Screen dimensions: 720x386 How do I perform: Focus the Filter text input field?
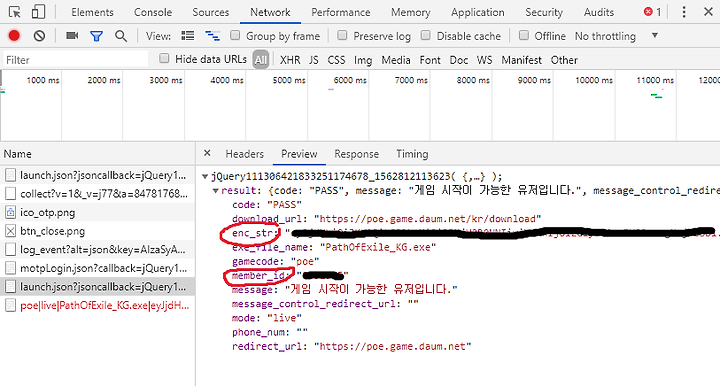pos(76,60)
